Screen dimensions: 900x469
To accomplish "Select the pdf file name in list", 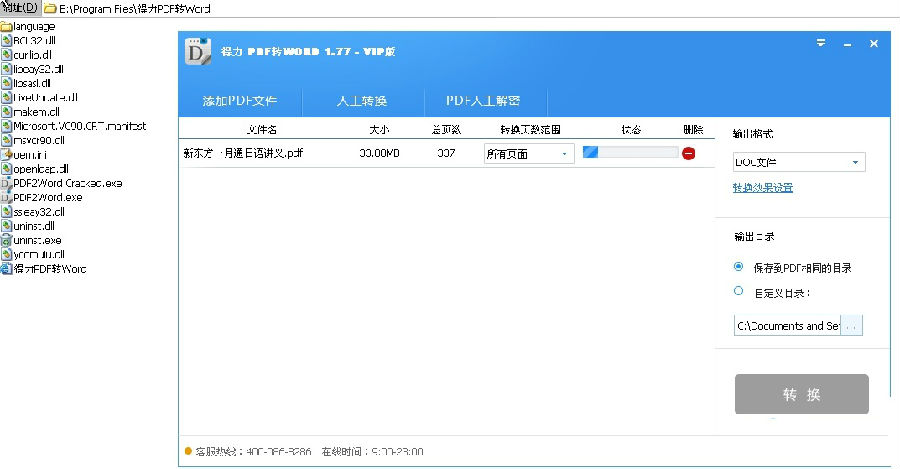I will (243, 153).
